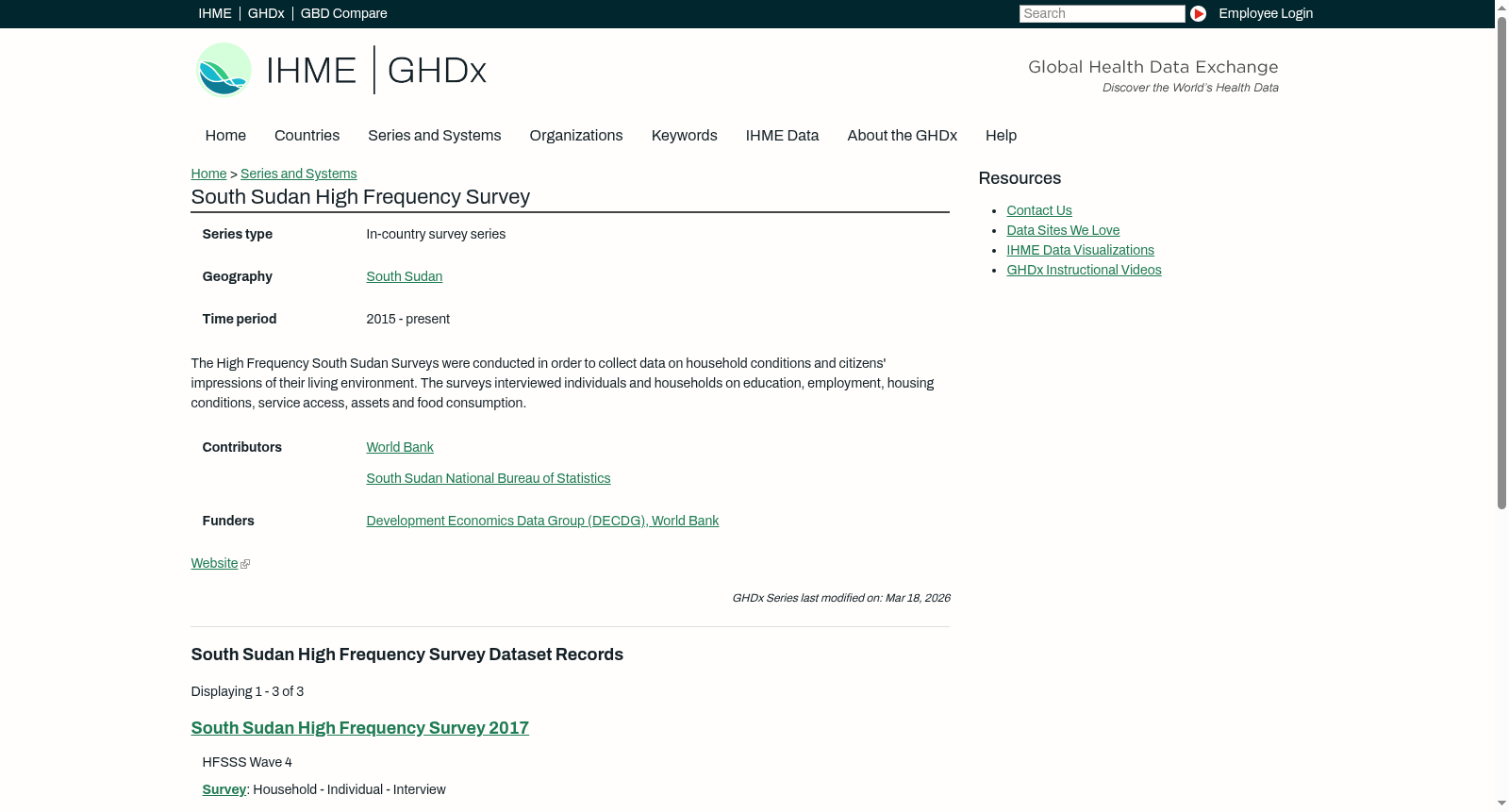Image resolution: width=1509 pixels, height=812 pixels.
Task: Select the 'In-country survey series' text
Action: (436, 234)
